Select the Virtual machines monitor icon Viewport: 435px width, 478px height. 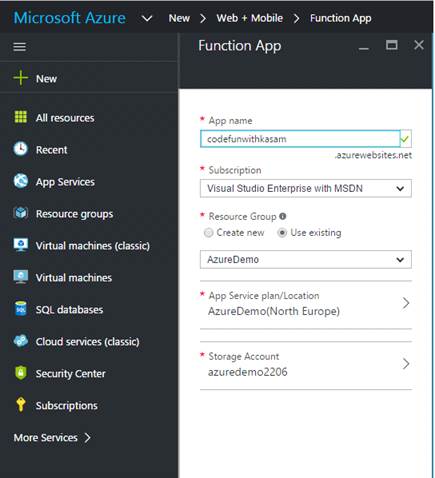point(21,277)
